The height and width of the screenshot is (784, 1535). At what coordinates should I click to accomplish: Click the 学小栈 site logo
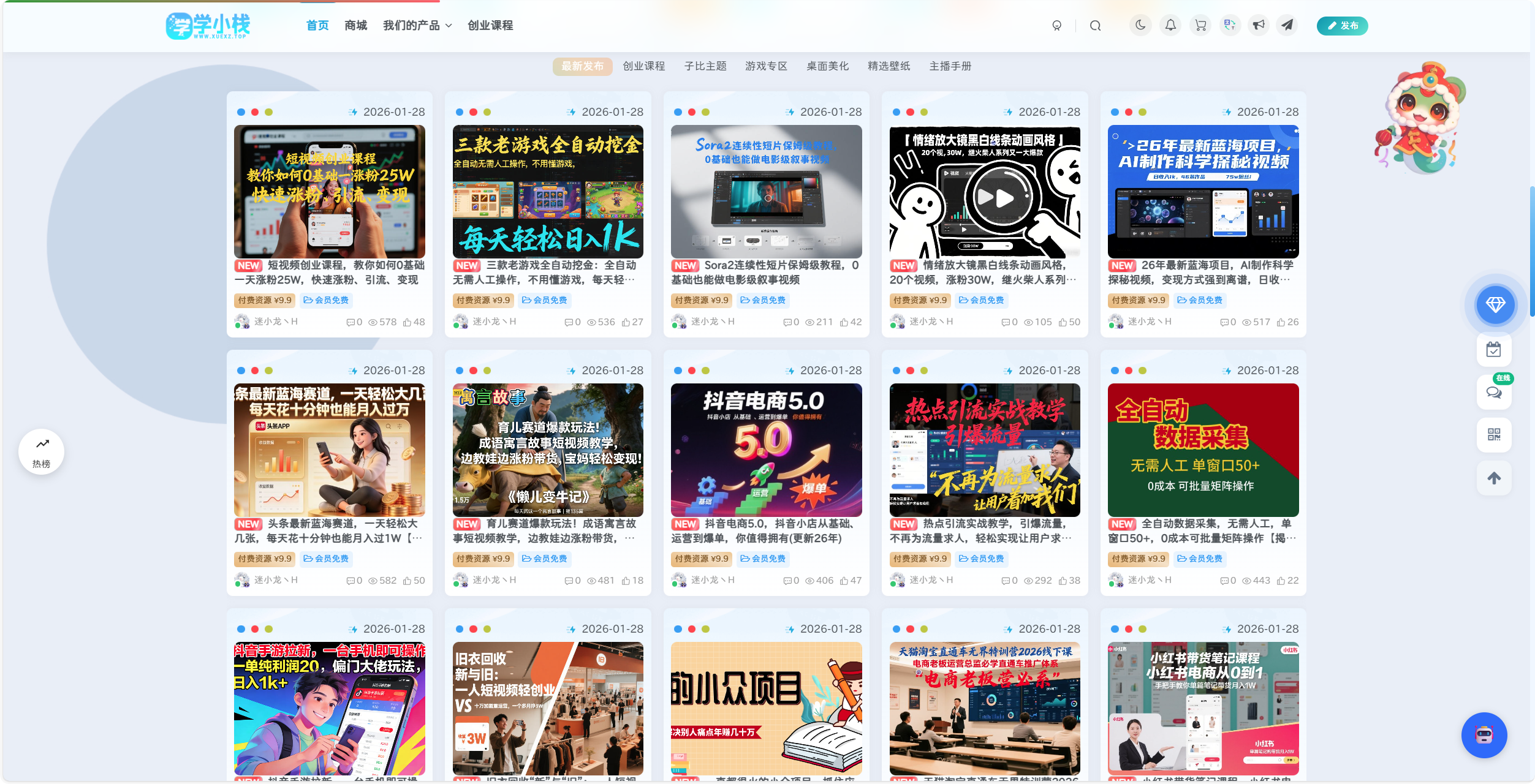pyautogui.click(x=208, y=26)
